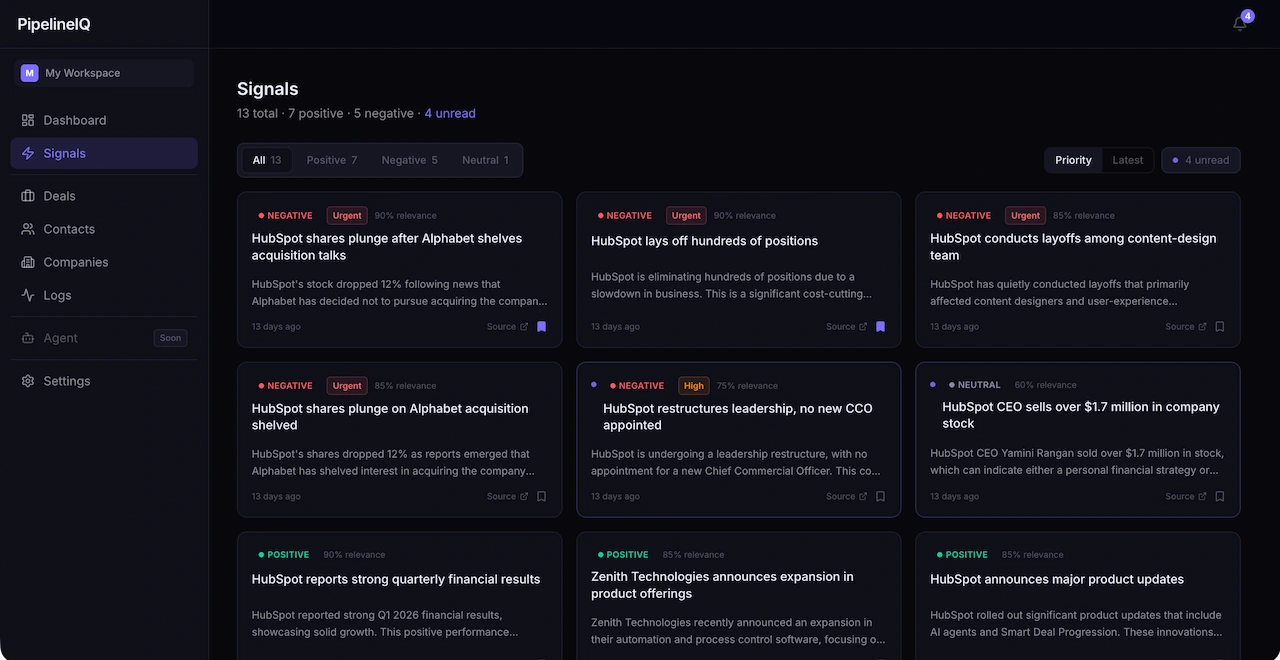1280x660 pixels.
Task: Click the My Workspace avatar icon
Action: click(x=29, y=73)
